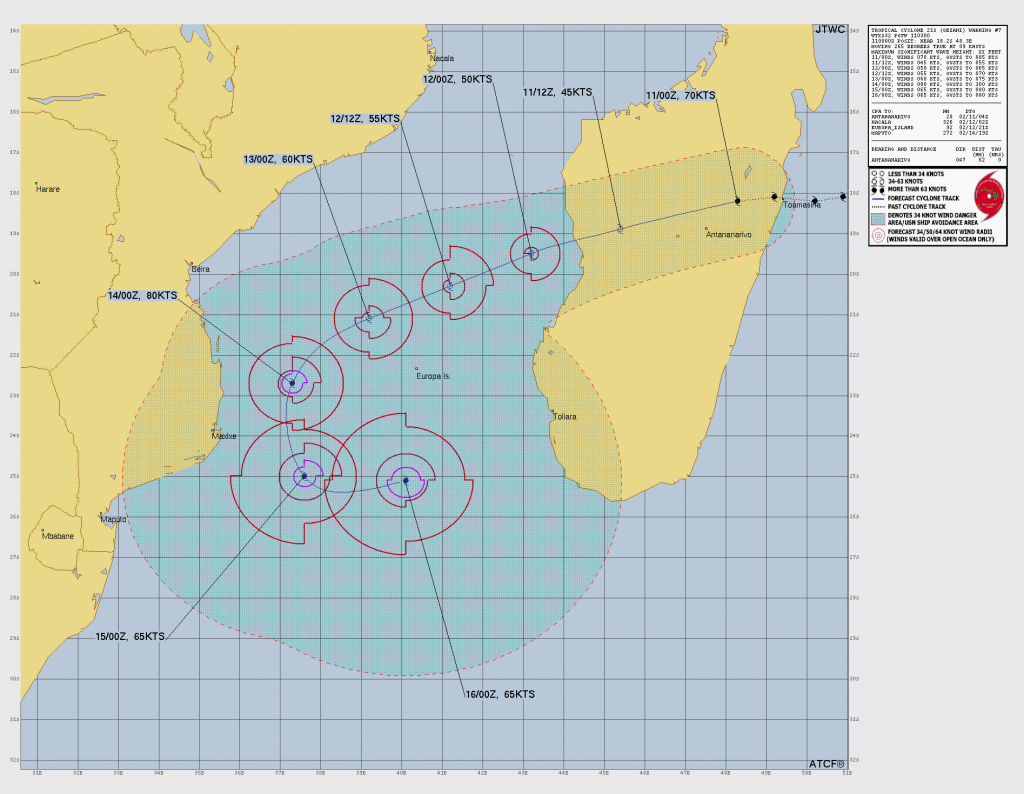Click the Harare city marker

(x=36, y=183)
